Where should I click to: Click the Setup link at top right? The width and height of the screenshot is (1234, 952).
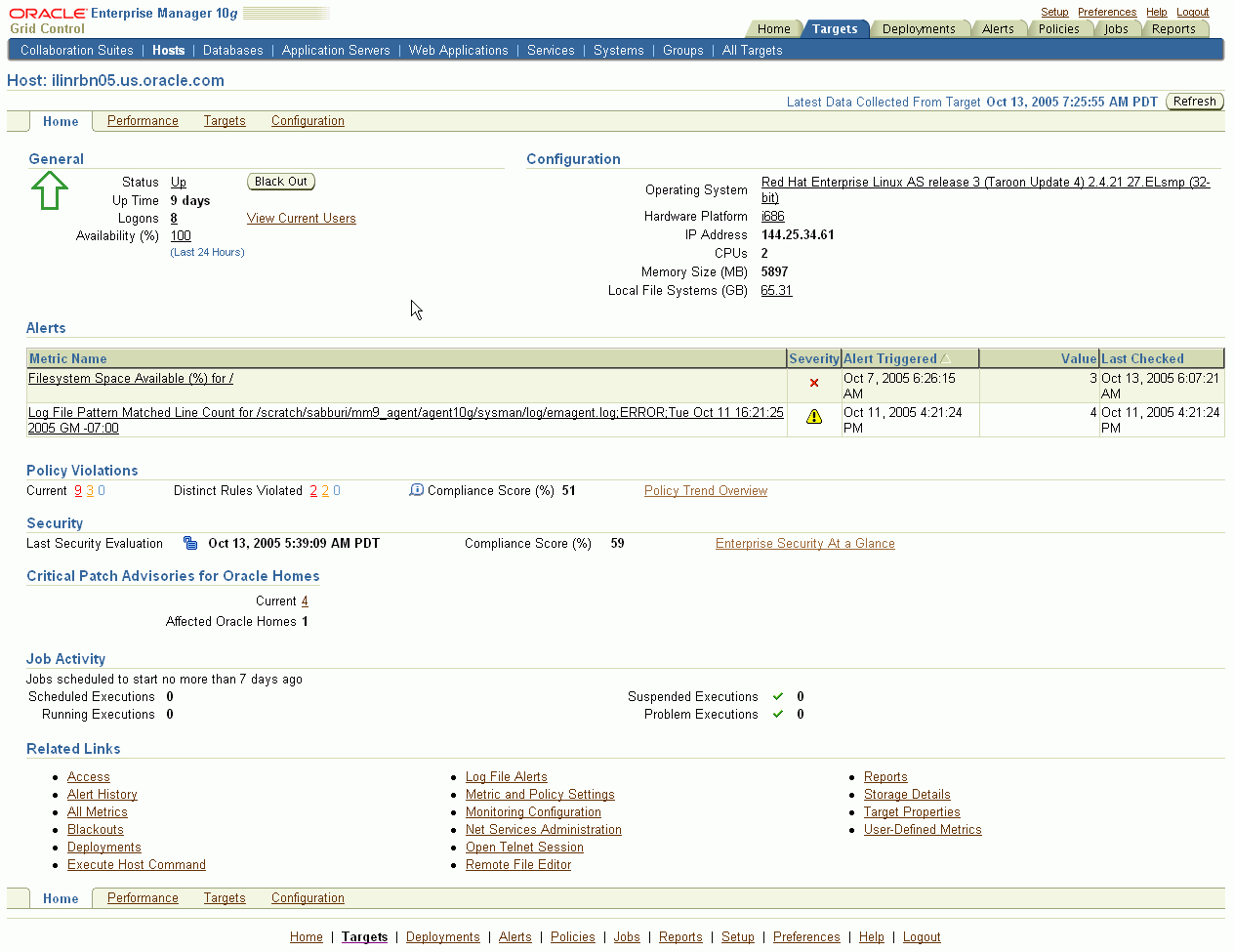(x=1054, y=11)
